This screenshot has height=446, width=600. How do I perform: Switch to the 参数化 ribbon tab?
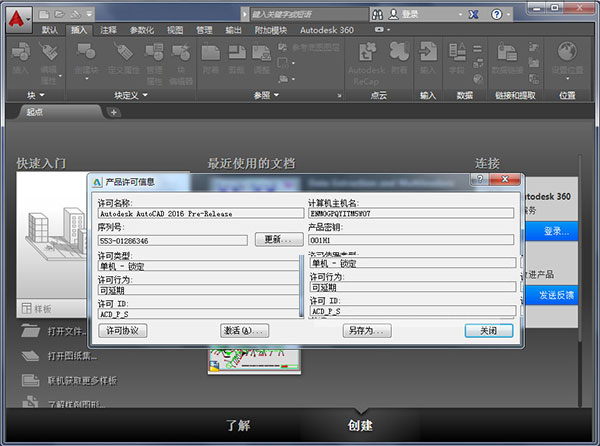[x=142, y=30]
